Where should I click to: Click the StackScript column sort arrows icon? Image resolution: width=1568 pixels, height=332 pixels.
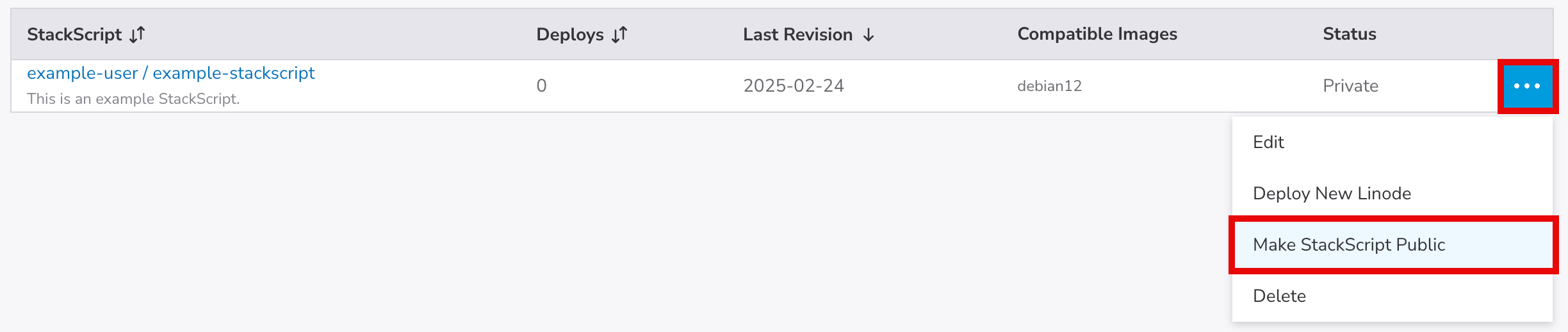(x=137, y=35)
